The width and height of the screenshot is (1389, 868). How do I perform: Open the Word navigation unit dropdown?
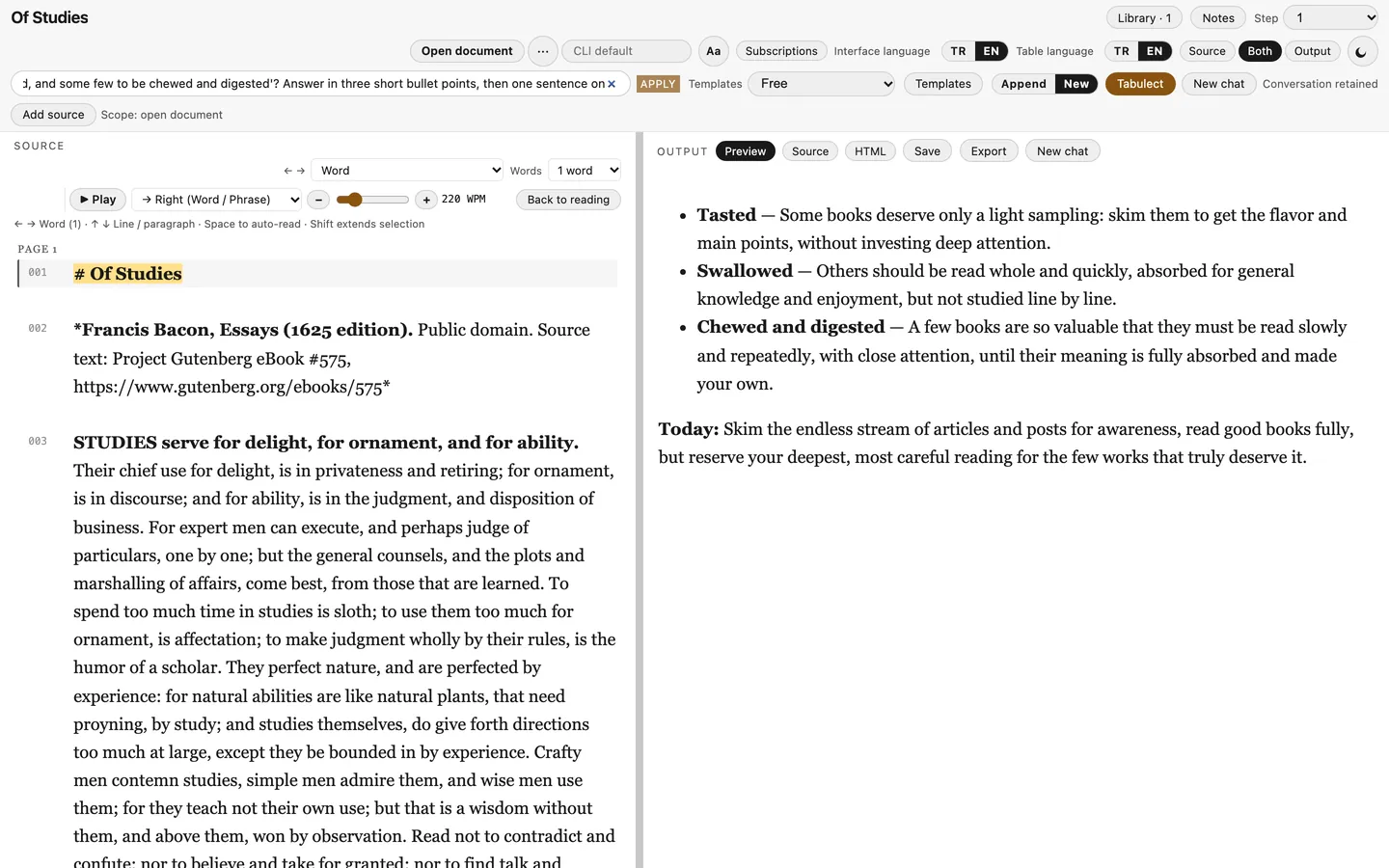[x=408, y=171]
